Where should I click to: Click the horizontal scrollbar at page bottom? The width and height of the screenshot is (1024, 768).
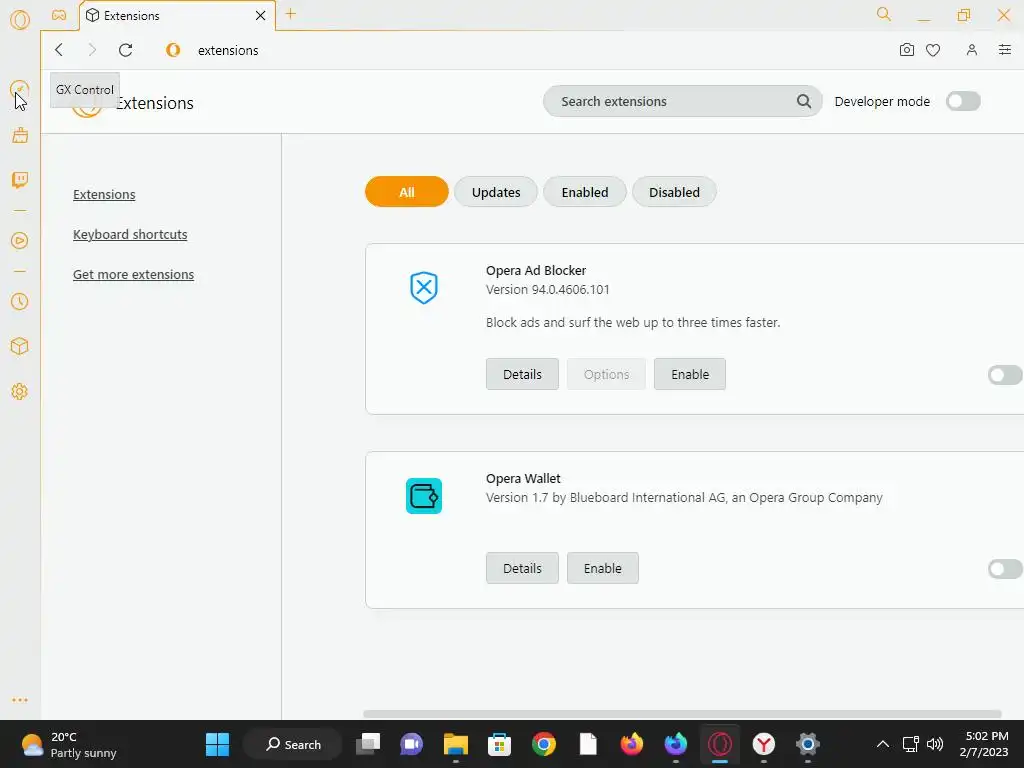click(682, 714)
